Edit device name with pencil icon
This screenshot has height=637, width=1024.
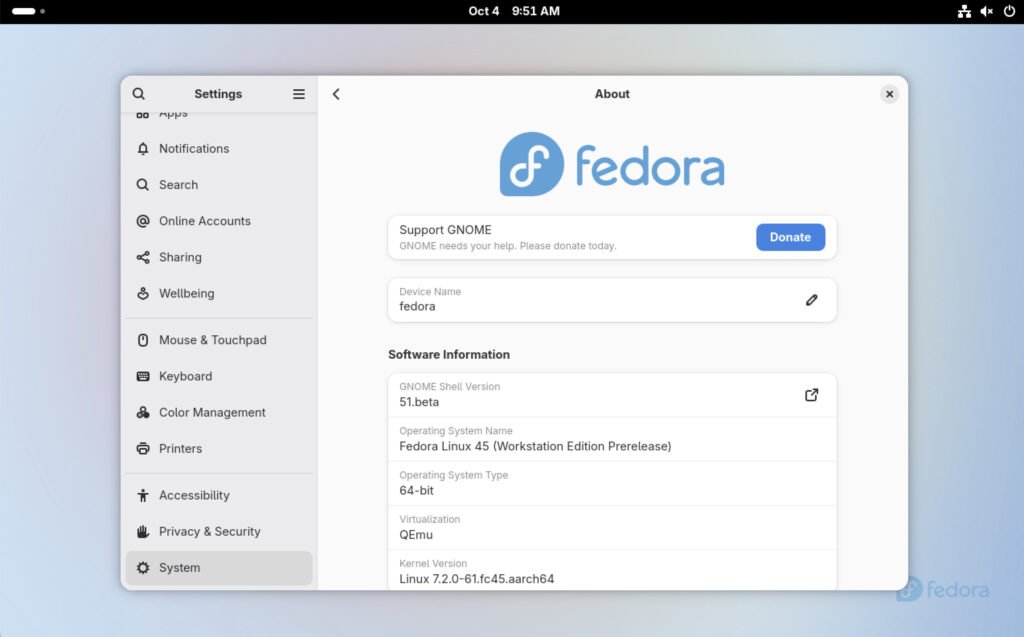(x=812, y=300)
